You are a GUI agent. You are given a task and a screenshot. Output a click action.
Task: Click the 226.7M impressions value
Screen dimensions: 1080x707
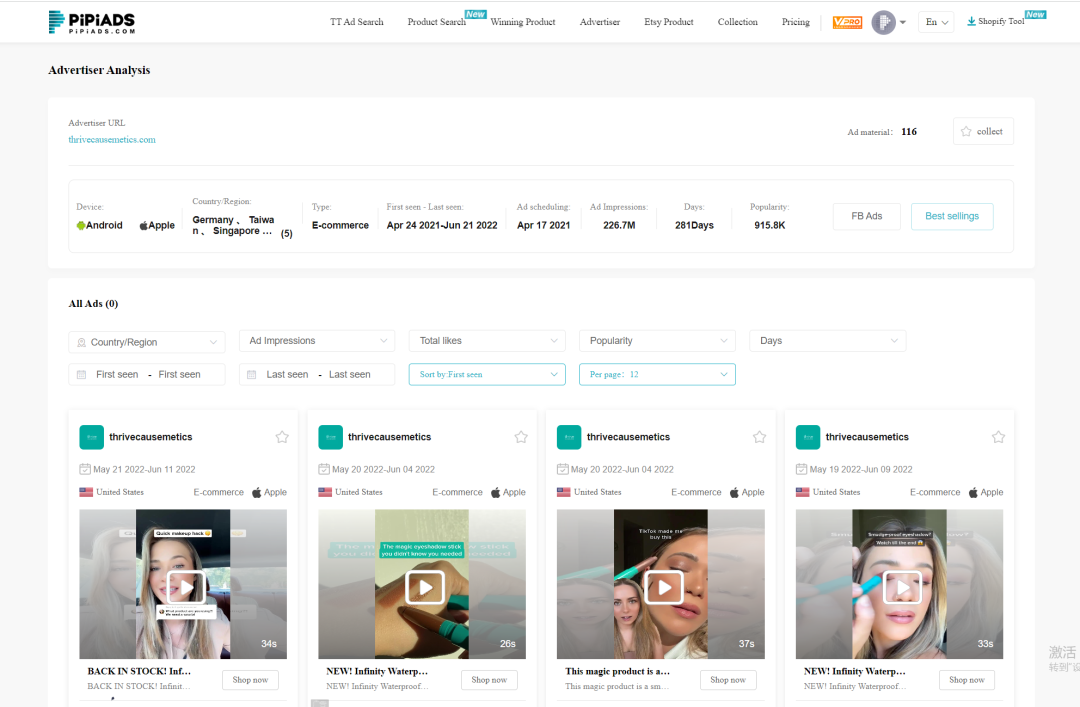(619, 225)
